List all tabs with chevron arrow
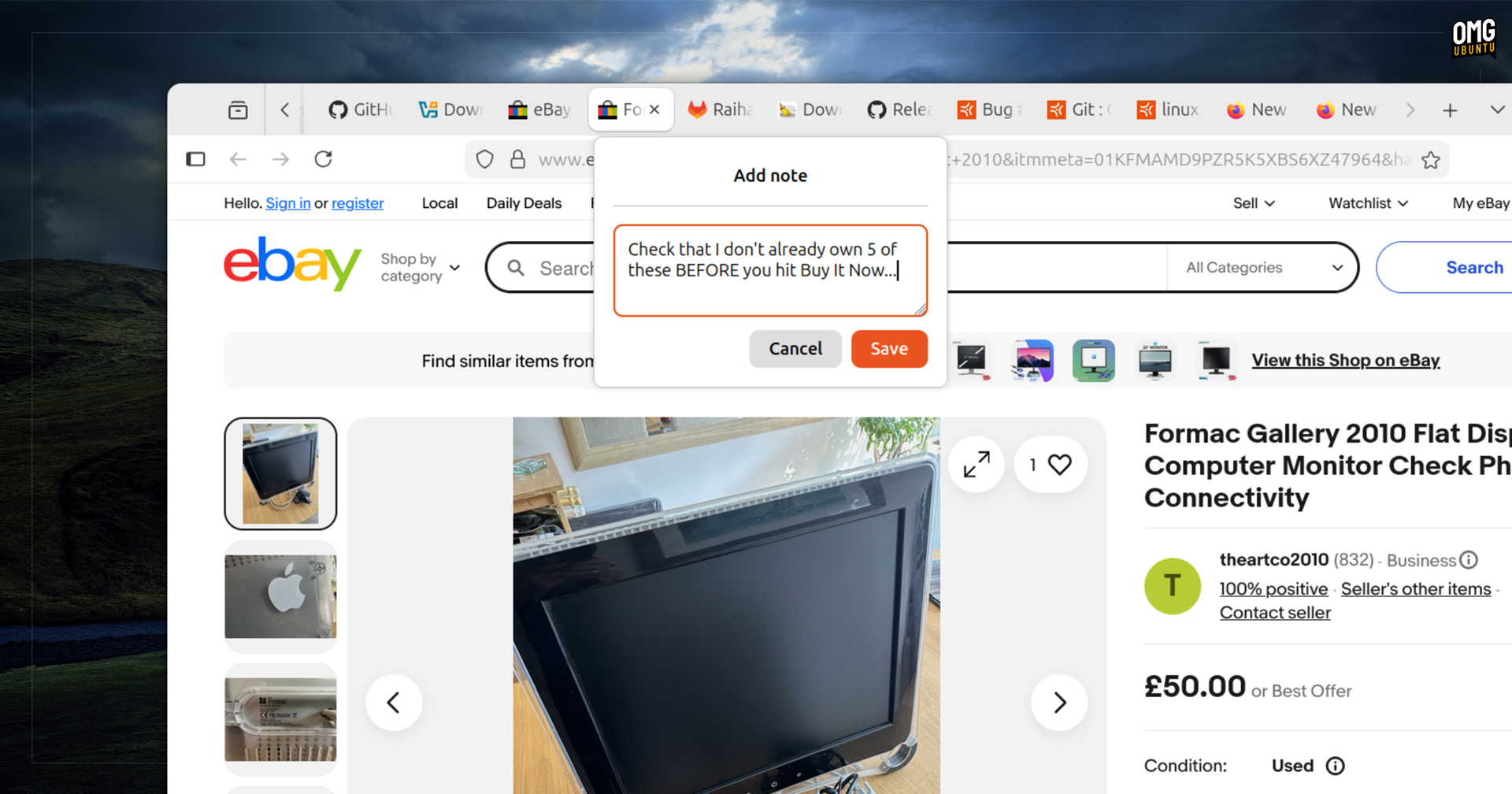 click(1497, 110)
